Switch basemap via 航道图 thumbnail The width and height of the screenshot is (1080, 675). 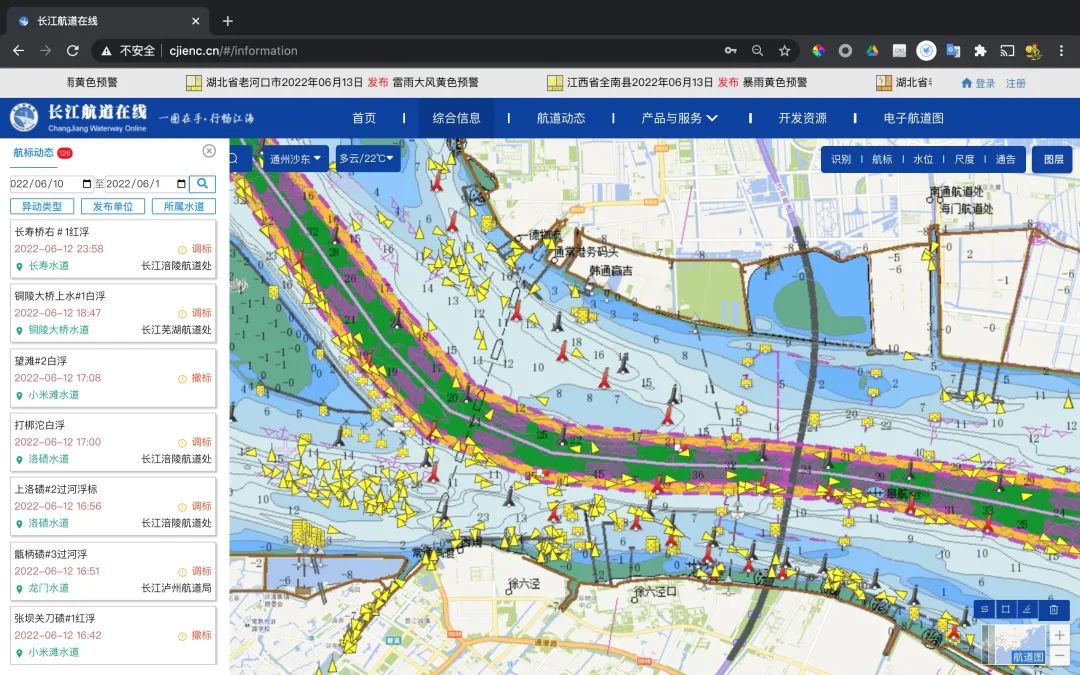click(x=1013, y=645)
